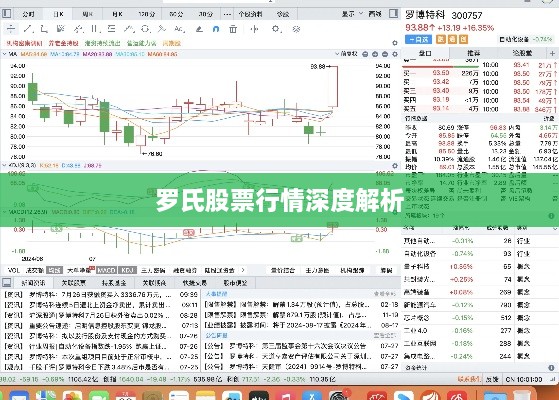The image size is (559, 400).
Task: Click the info icon at sector list bottom
Action: (x=551, y=368)
